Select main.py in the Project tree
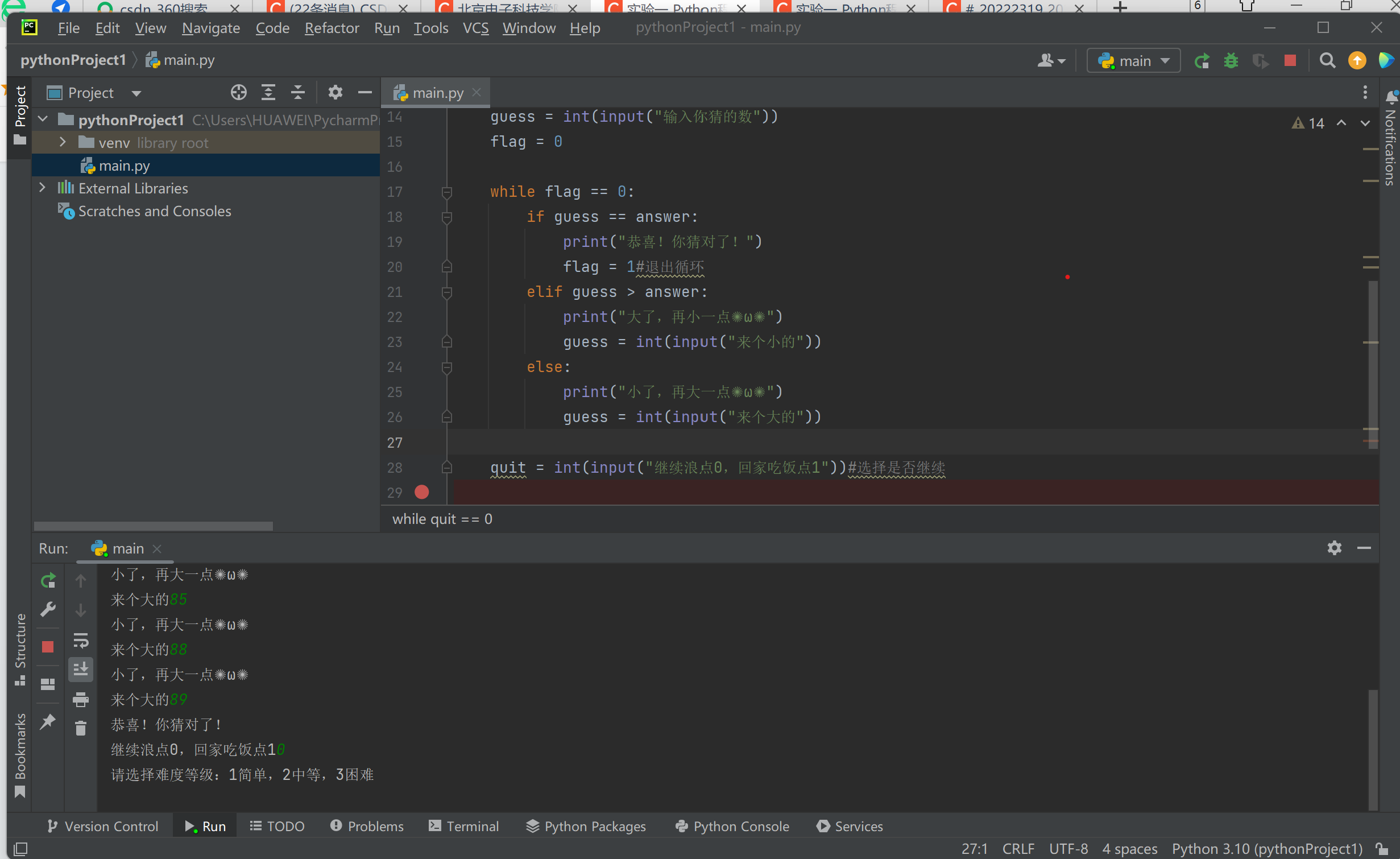 tap(124, 166)
